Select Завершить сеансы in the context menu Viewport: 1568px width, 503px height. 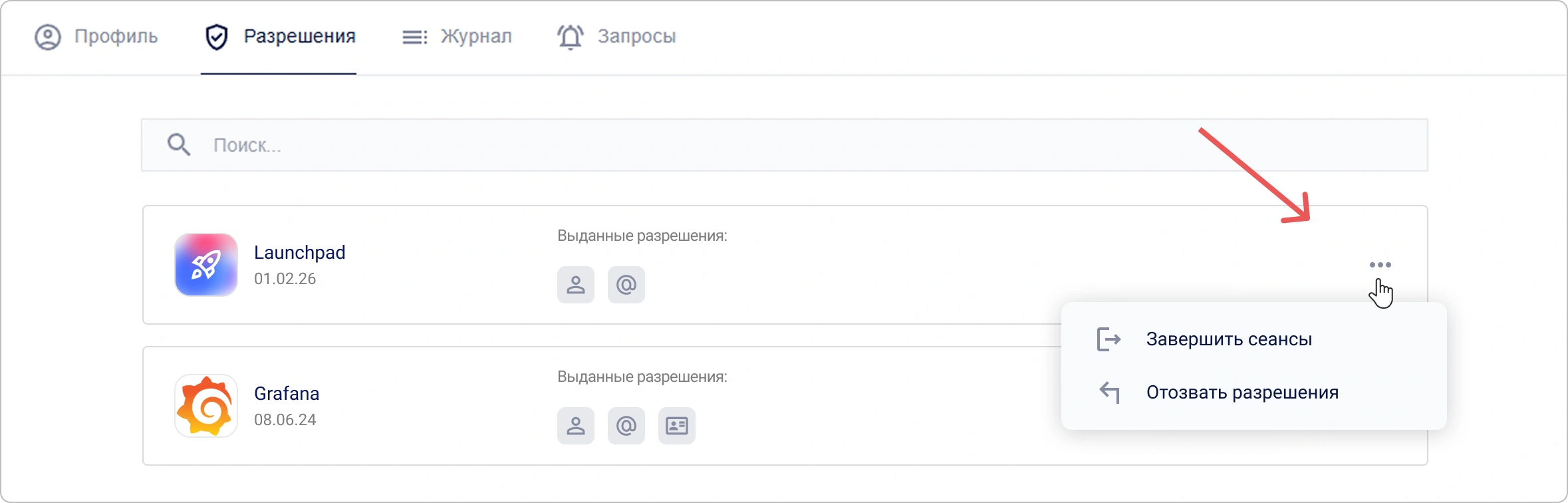coord(1228,339)
